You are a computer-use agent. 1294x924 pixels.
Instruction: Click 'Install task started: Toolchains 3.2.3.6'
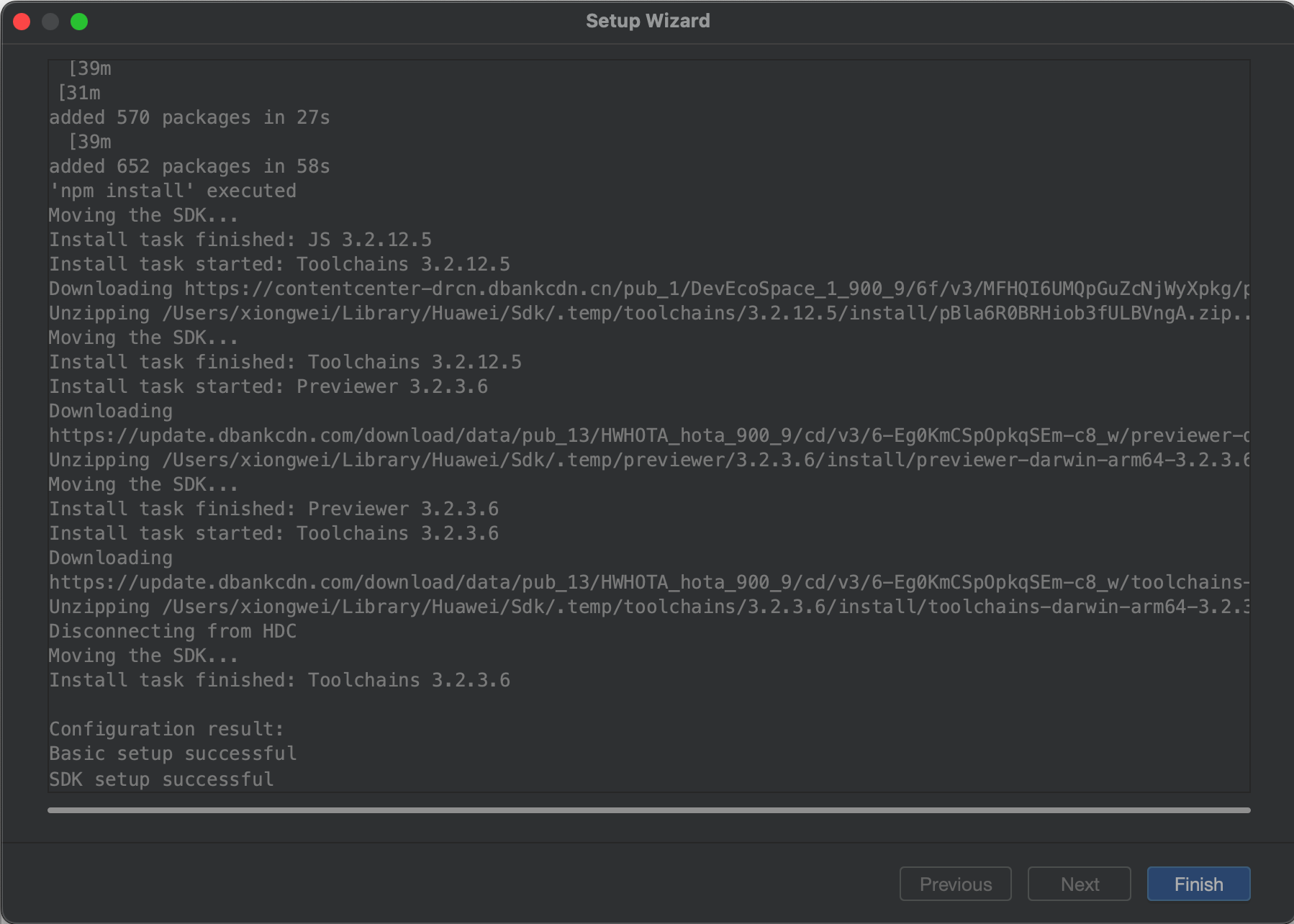(273, 533)
